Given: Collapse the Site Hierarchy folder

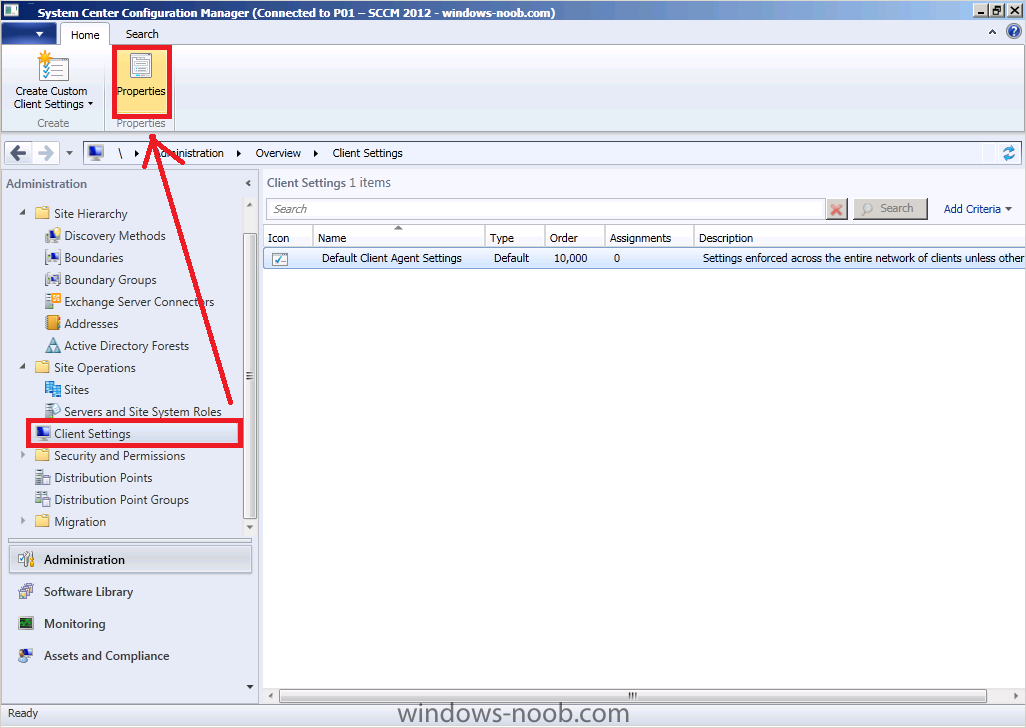Looking at the screenshot, I should (x=23, y=213).
